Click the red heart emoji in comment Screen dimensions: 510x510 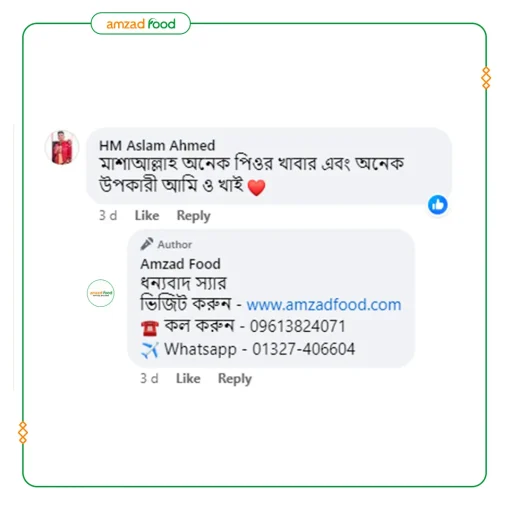pyautogui.click(x=256, y=187)
